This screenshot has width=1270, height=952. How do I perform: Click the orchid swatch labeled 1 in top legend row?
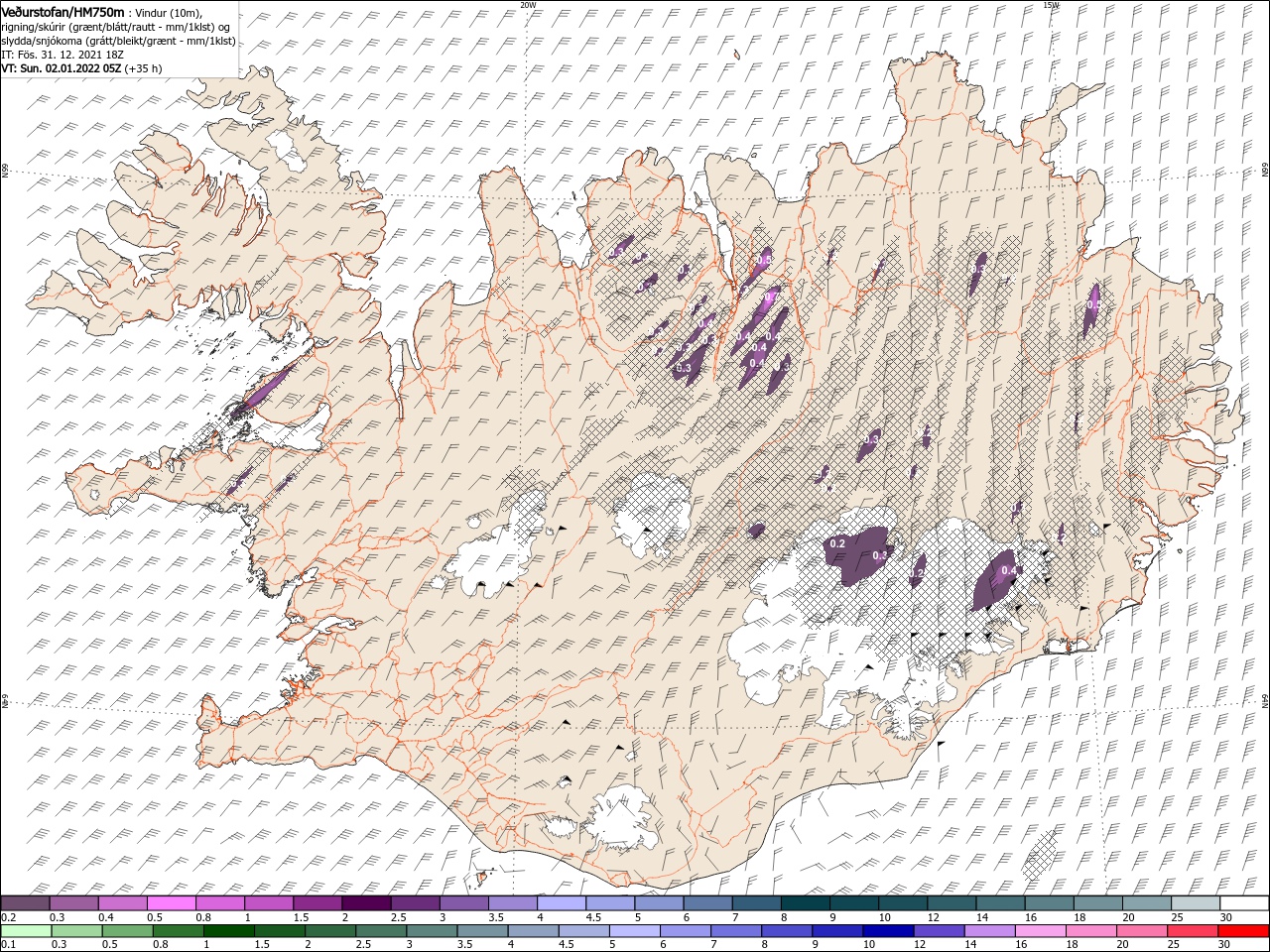(x=269, y=903)
